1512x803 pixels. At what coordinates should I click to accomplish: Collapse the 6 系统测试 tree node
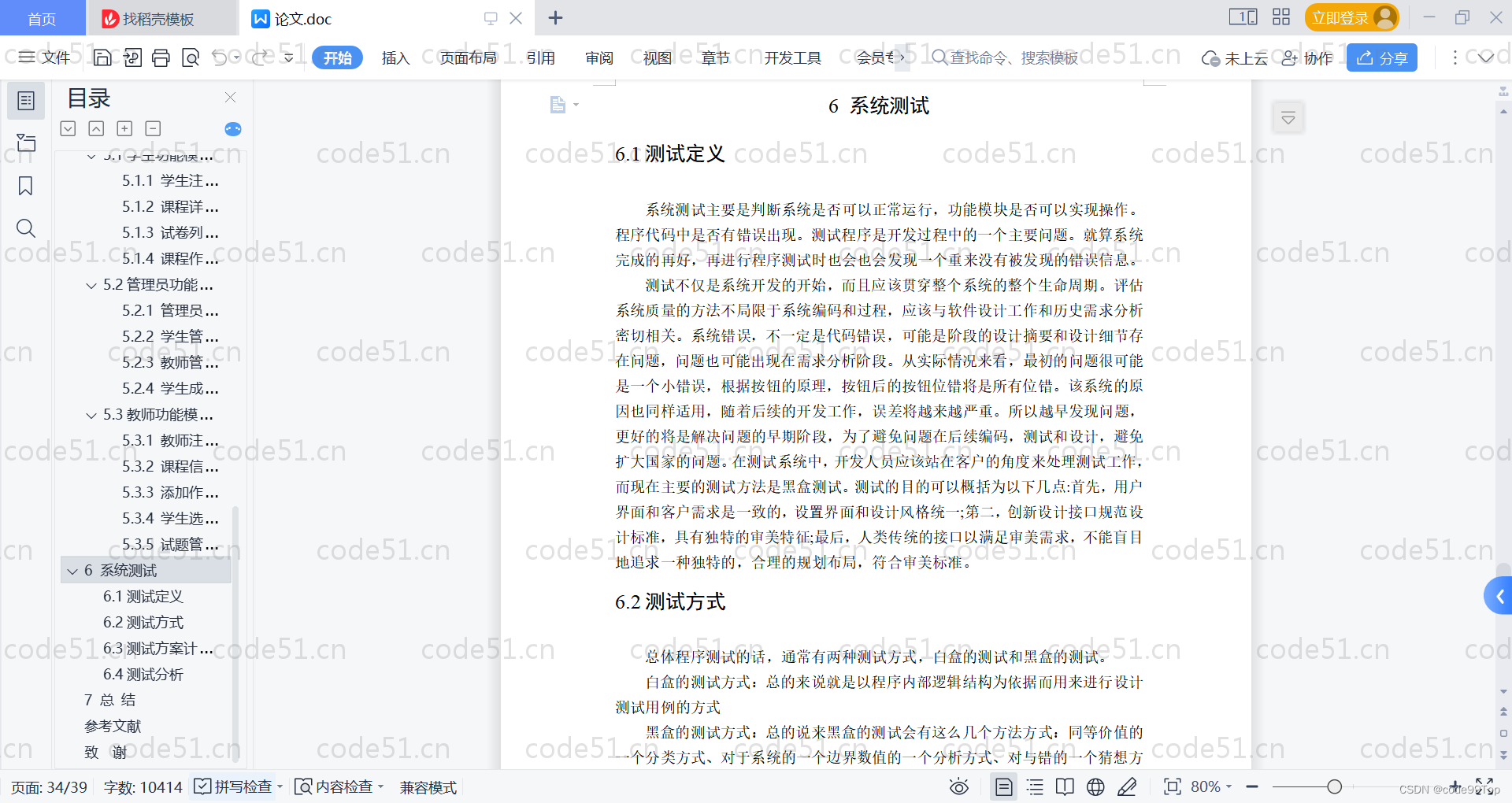pos(72,571)
